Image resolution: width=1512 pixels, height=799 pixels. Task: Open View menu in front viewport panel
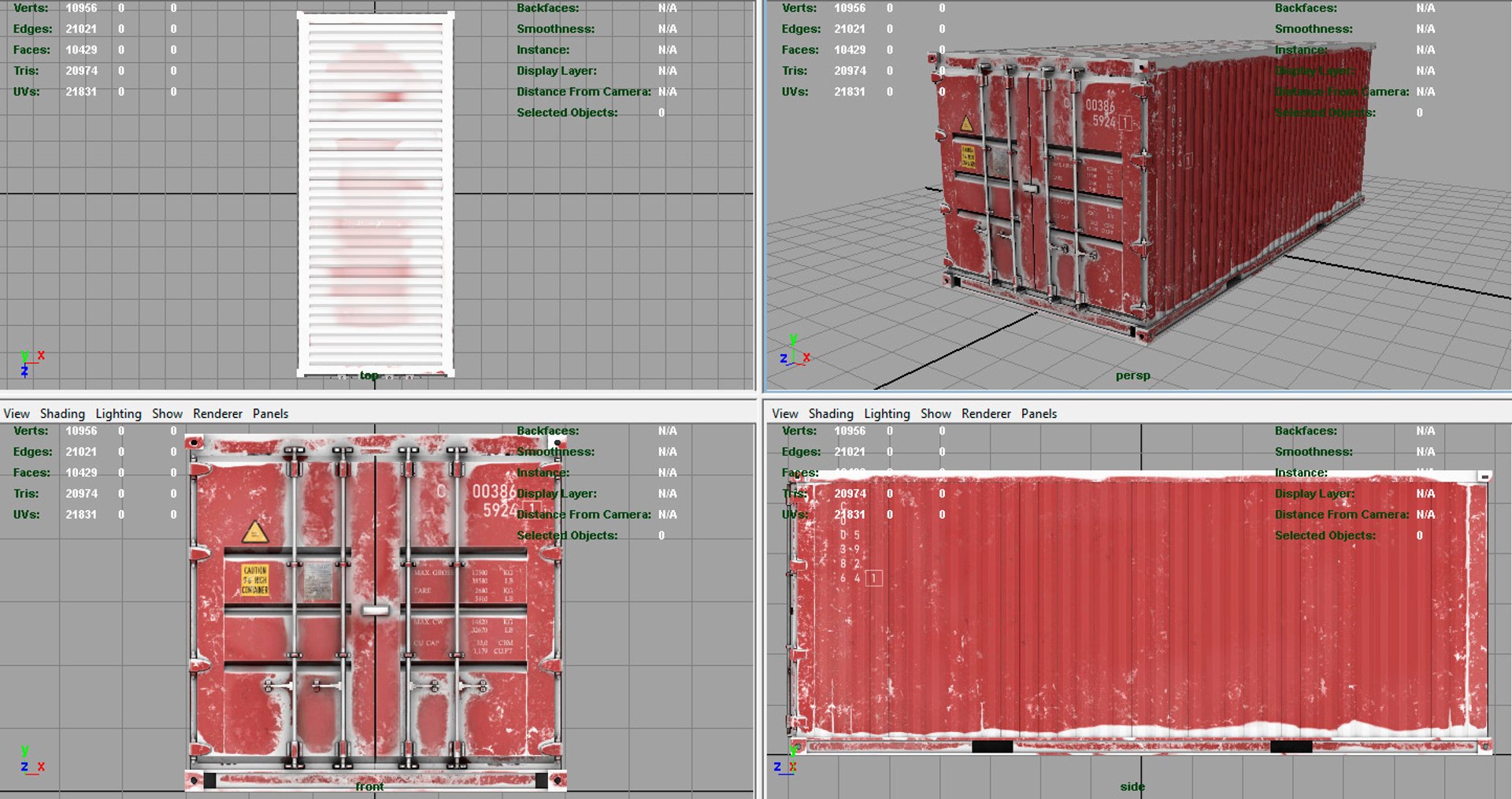(17, 413)
